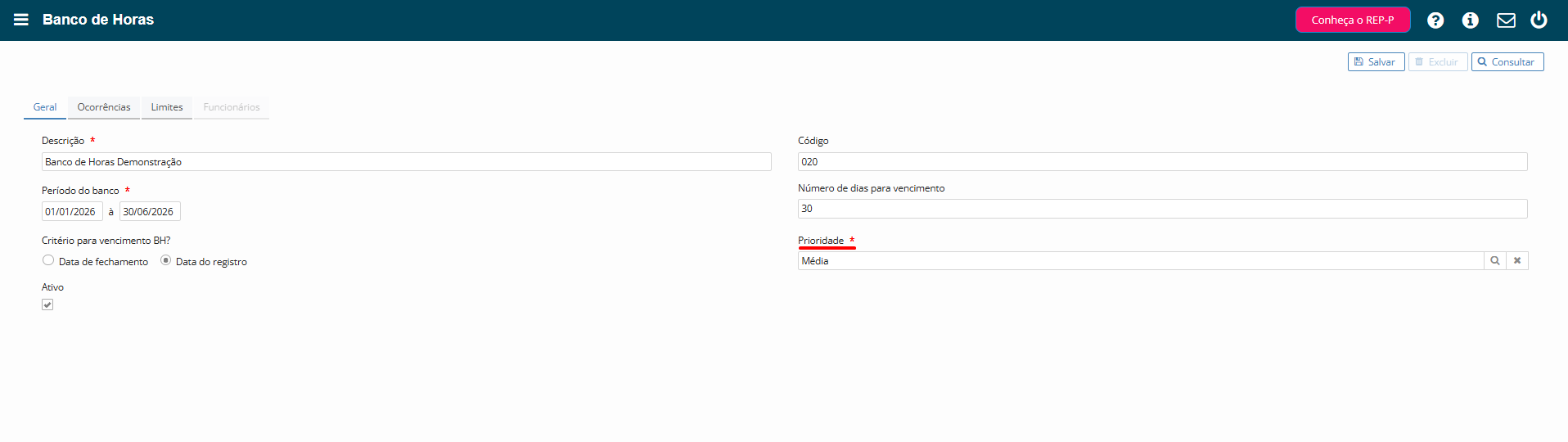Open the information icon in header
This screenshot has width=1568, height=442.
pyautogui.click(x=1471, y=20)
